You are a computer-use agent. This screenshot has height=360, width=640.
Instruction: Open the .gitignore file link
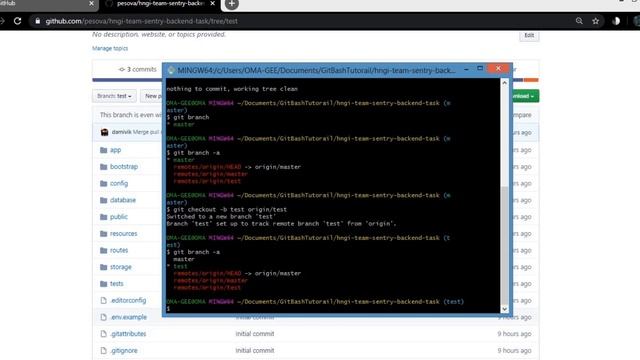pyautogui.click(x=124, y=351)
